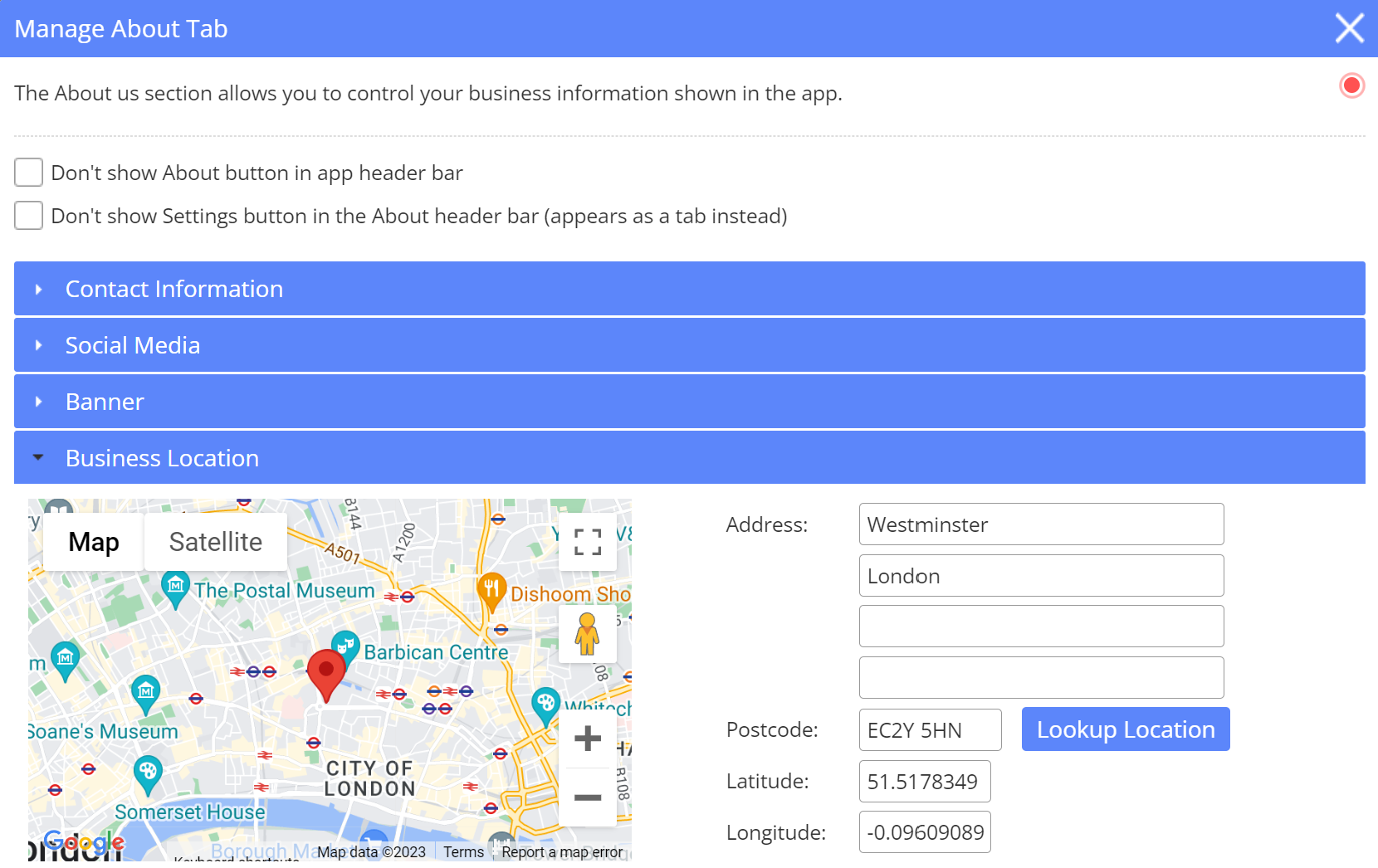Toggle fullscreen view on the map
Screen dimensions: 1378x868
click(x=588, y=542)
